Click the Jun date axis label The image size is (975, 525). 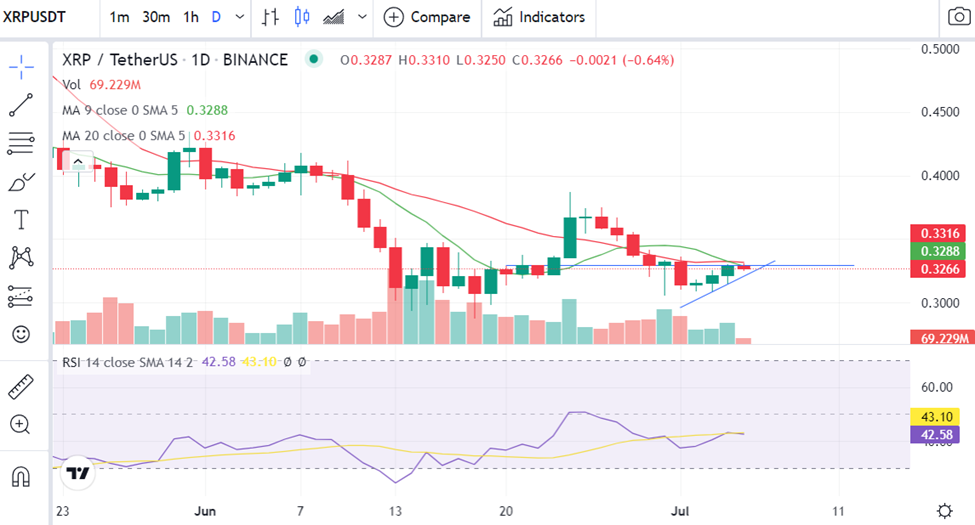(x=205, y=511)
